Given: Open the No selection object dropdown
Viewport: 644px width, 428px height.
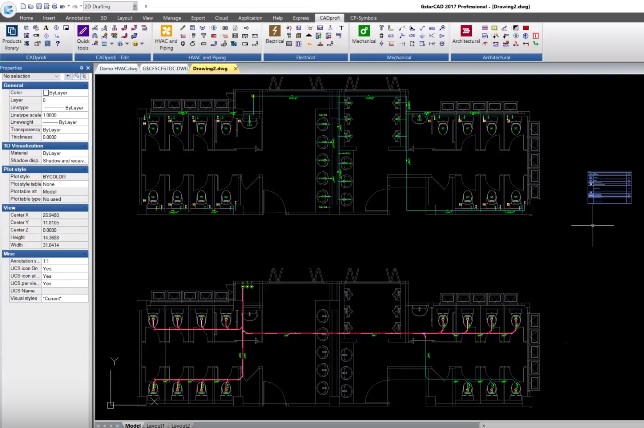Looking at the screenshot, I should pyautogui.click(x=31, y=76).
